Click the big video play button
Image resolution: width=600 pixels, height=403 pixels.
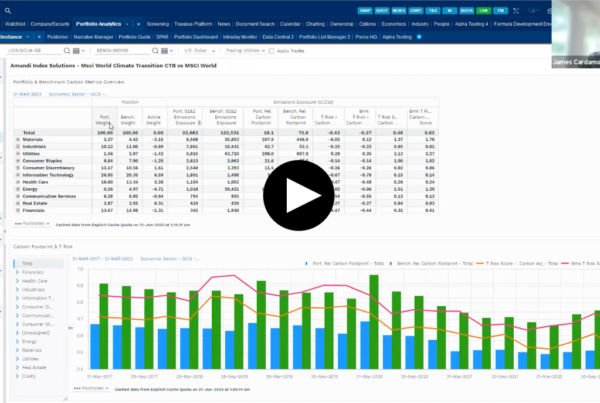coord(298,195)
